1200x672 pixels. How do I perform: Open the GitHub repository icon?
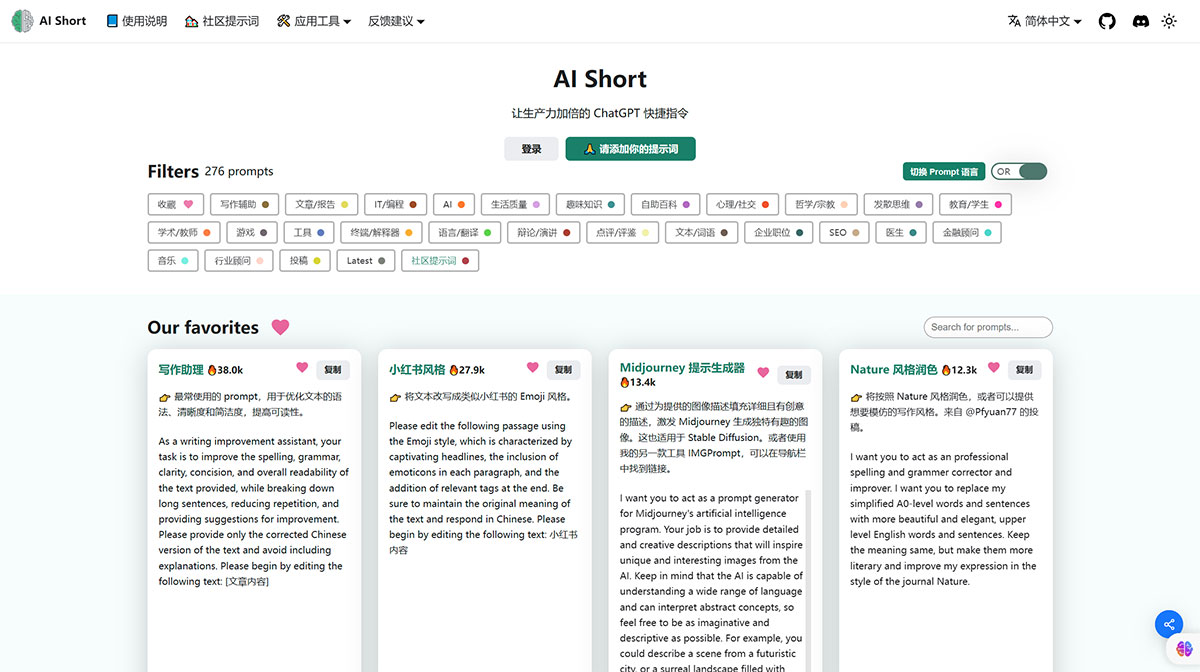[x=1107, y=20]
